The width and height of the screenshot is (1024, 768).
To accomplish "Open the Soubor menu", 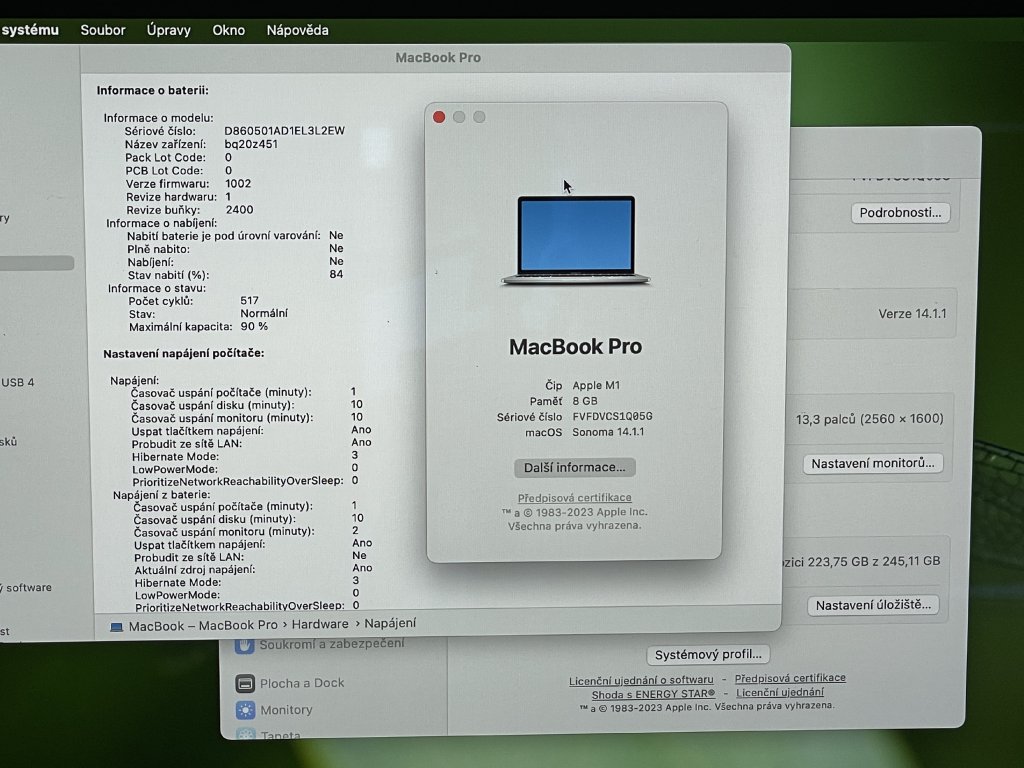I will click(103, 30).
